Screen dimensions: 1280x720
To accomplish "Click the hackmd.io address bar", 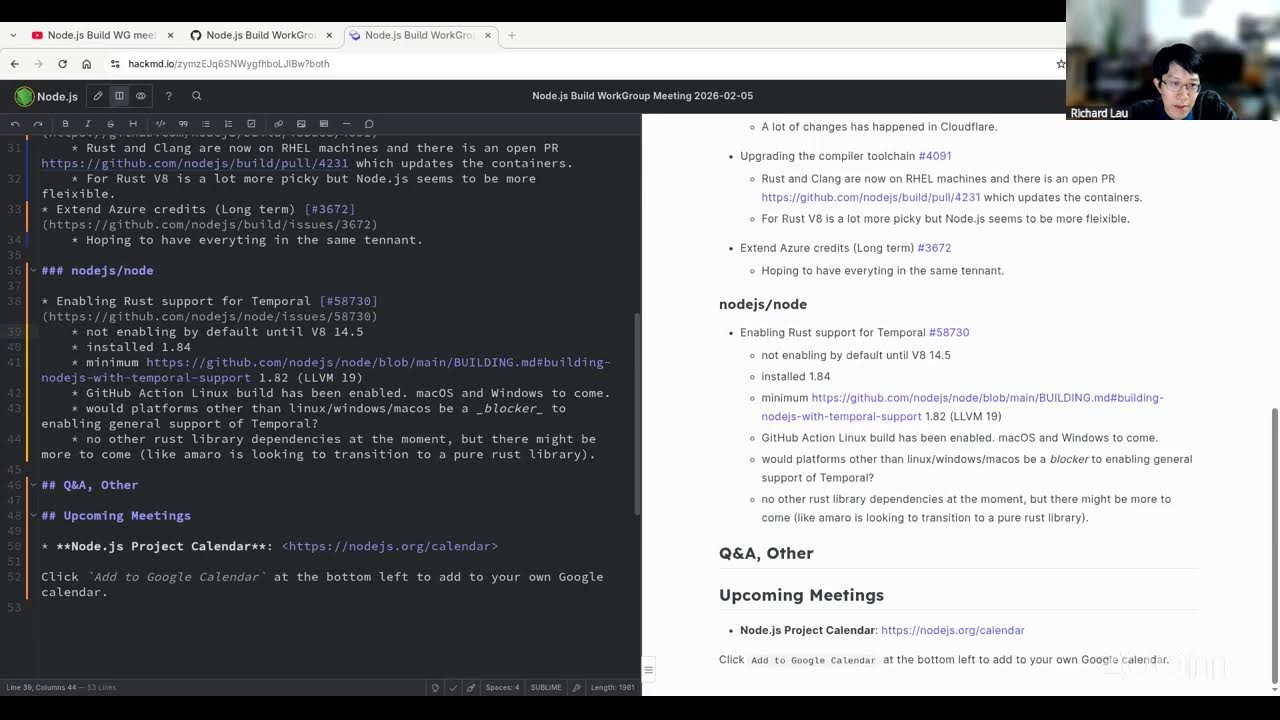I will pyautogui.click(x=580, y=64).
